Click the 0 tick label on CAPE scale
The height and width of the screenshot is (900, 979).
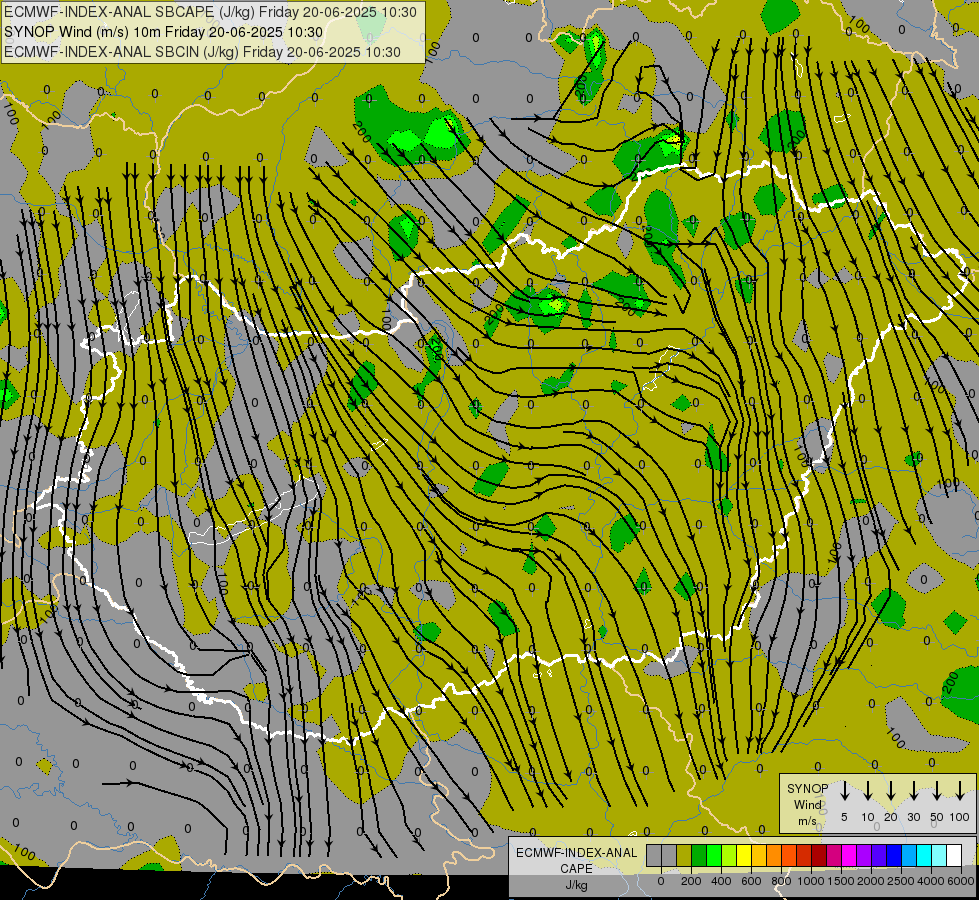click(661, 881)
